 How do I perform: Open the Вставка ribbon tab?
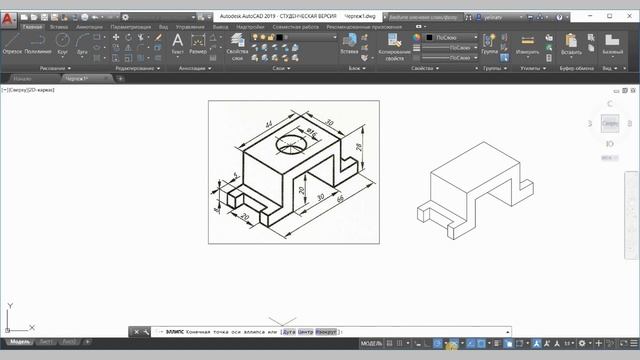tap(59, 27)
